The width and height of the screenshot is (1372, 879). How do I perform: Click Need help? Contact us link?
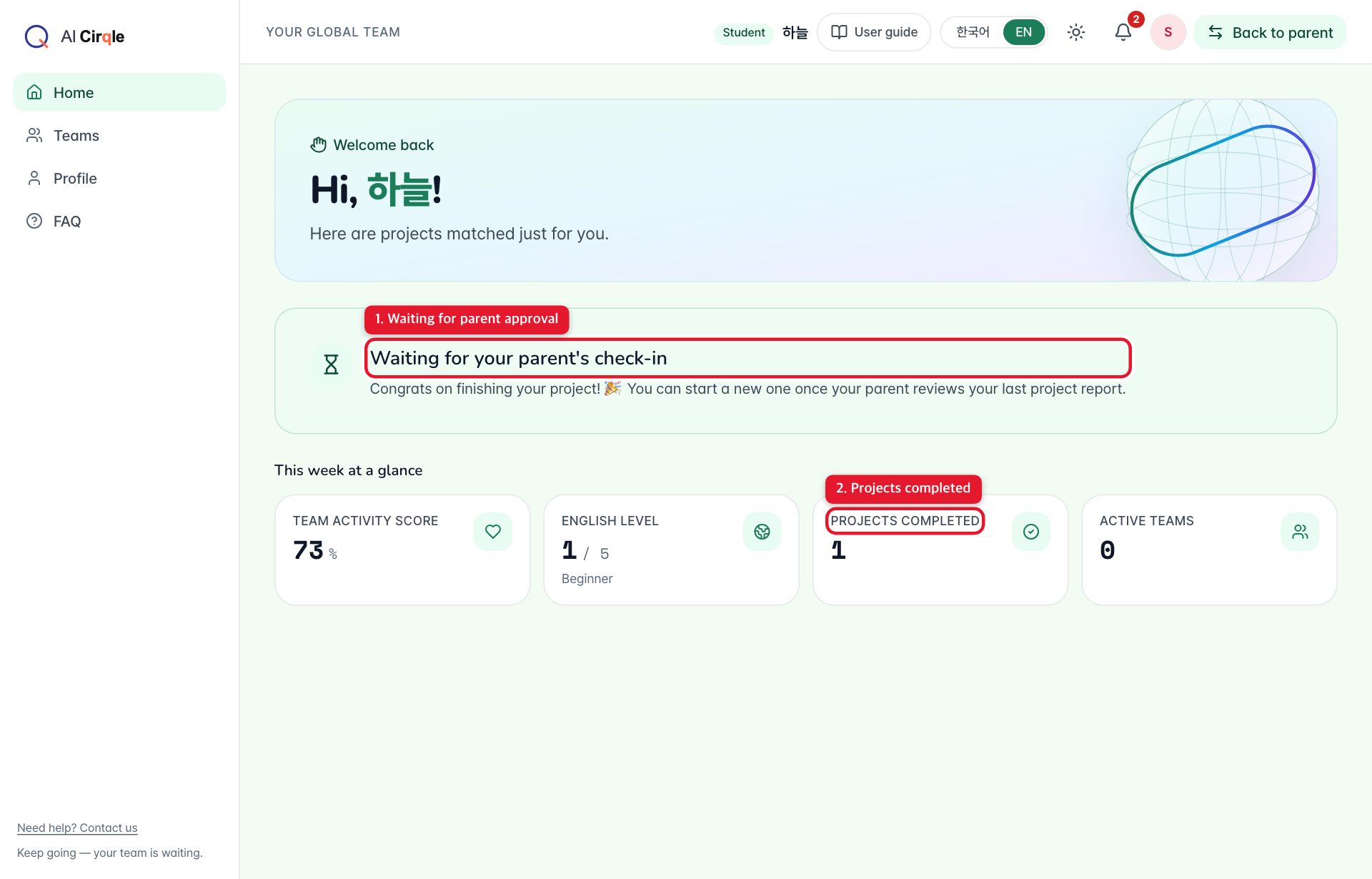pyautogui.click(x=77, y=828)
